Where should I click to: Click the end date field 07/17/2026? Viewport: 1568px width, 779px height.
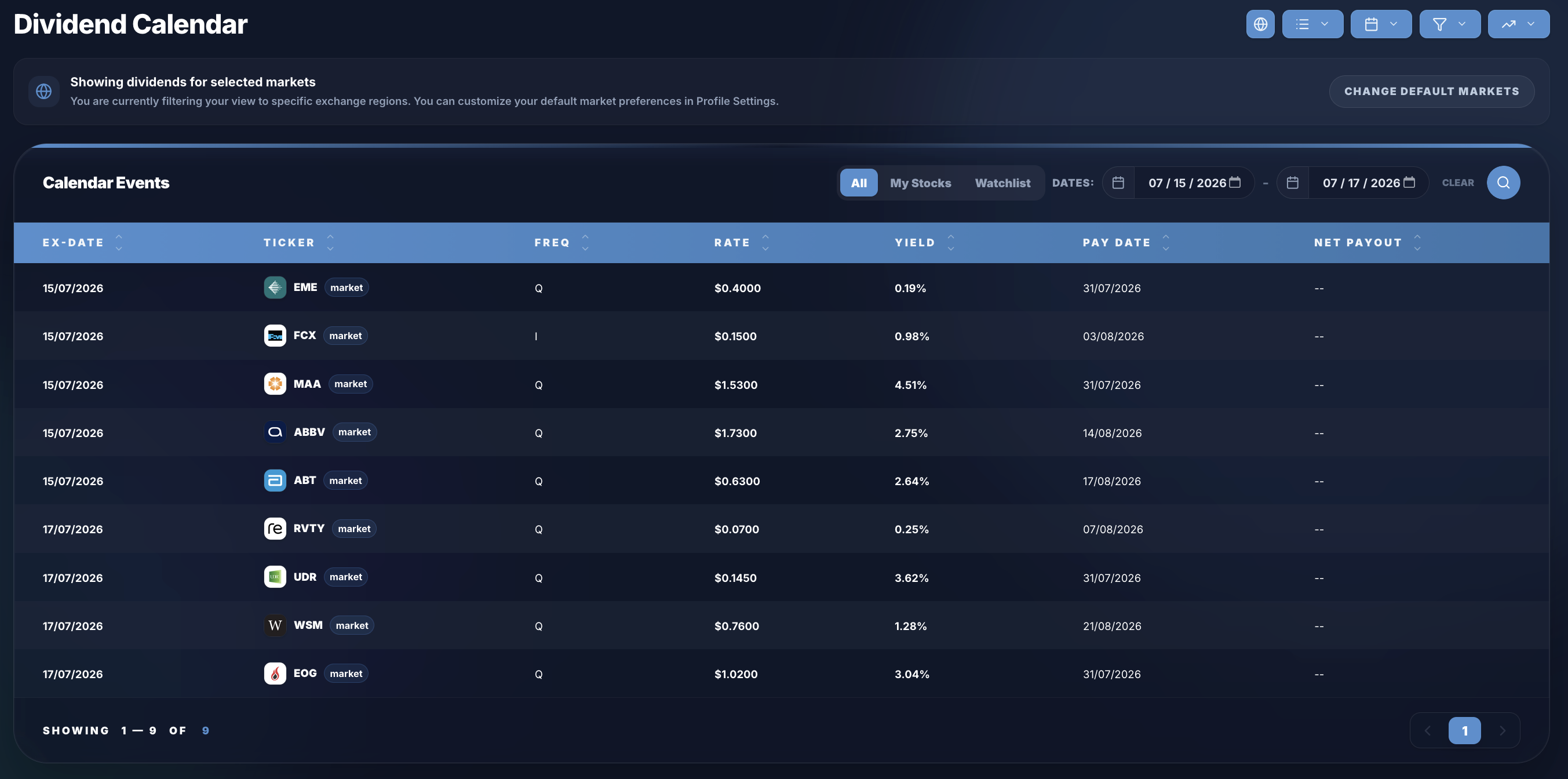pyautogui.click(x=1361, y=183)
